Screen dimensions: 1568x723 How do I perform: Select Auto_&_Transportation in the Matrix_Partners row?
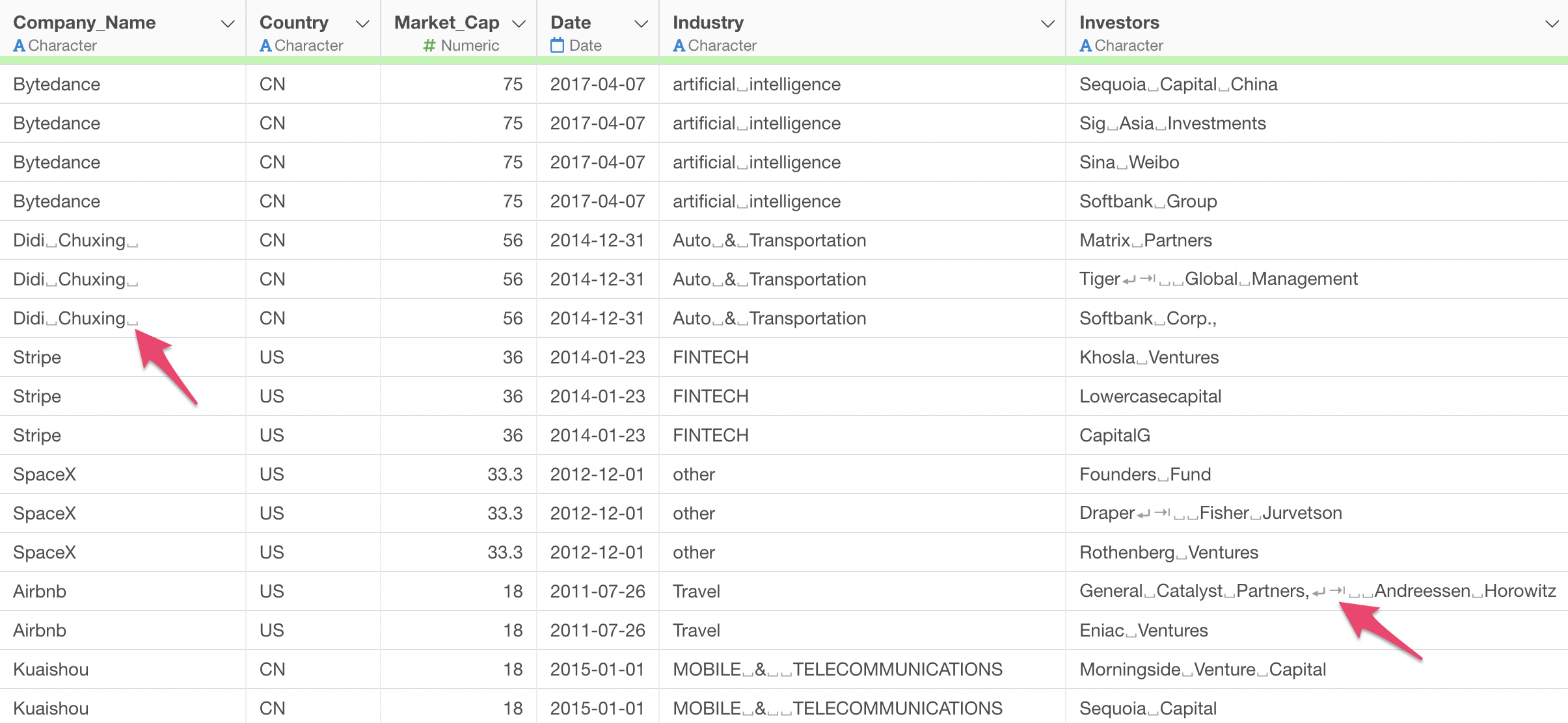[x=863, y=241]
